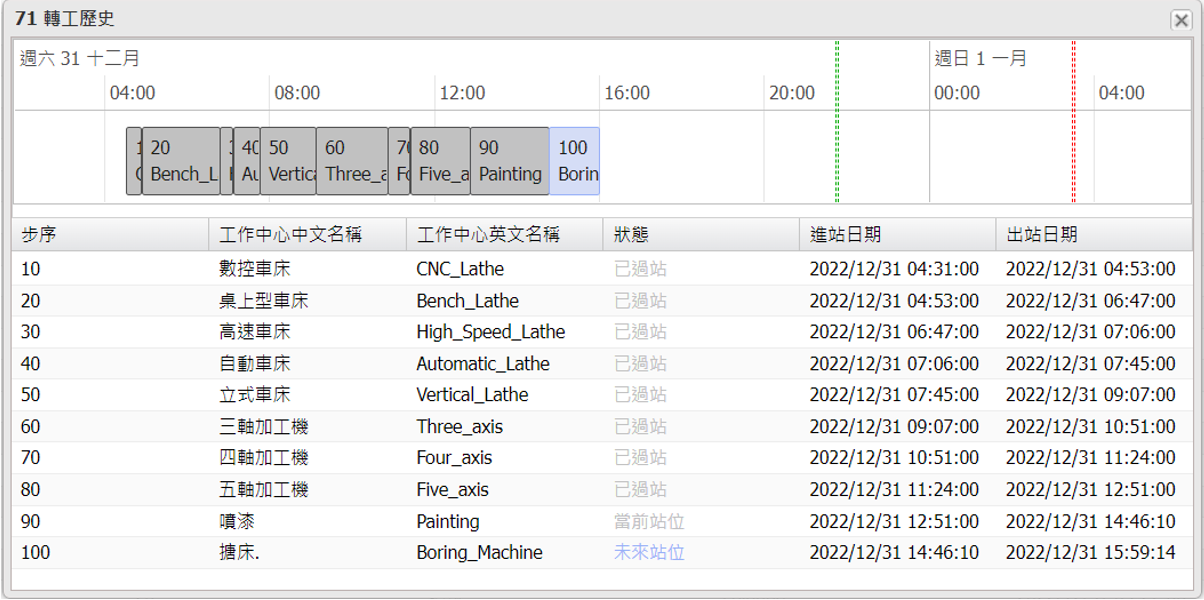Select the 50 Vertical timeline block
The height and width of the screenshot is (600, 1204).
coord(288,161)
